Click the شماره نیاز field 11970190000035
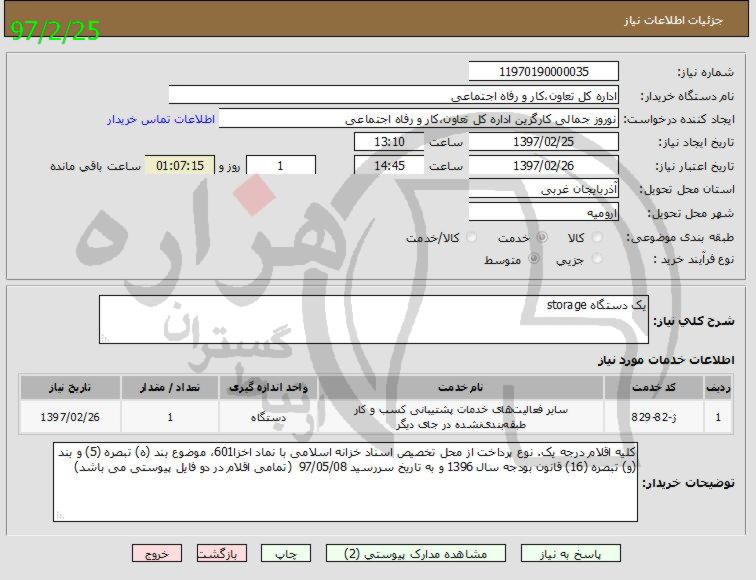756x580 pixels. (x=543, y=71)
